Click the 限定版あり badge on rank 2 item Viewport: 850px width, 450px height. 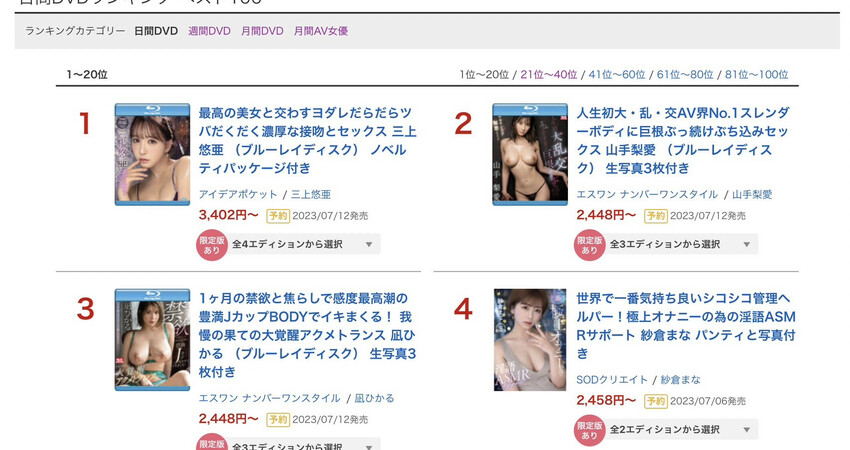point(589,245)
